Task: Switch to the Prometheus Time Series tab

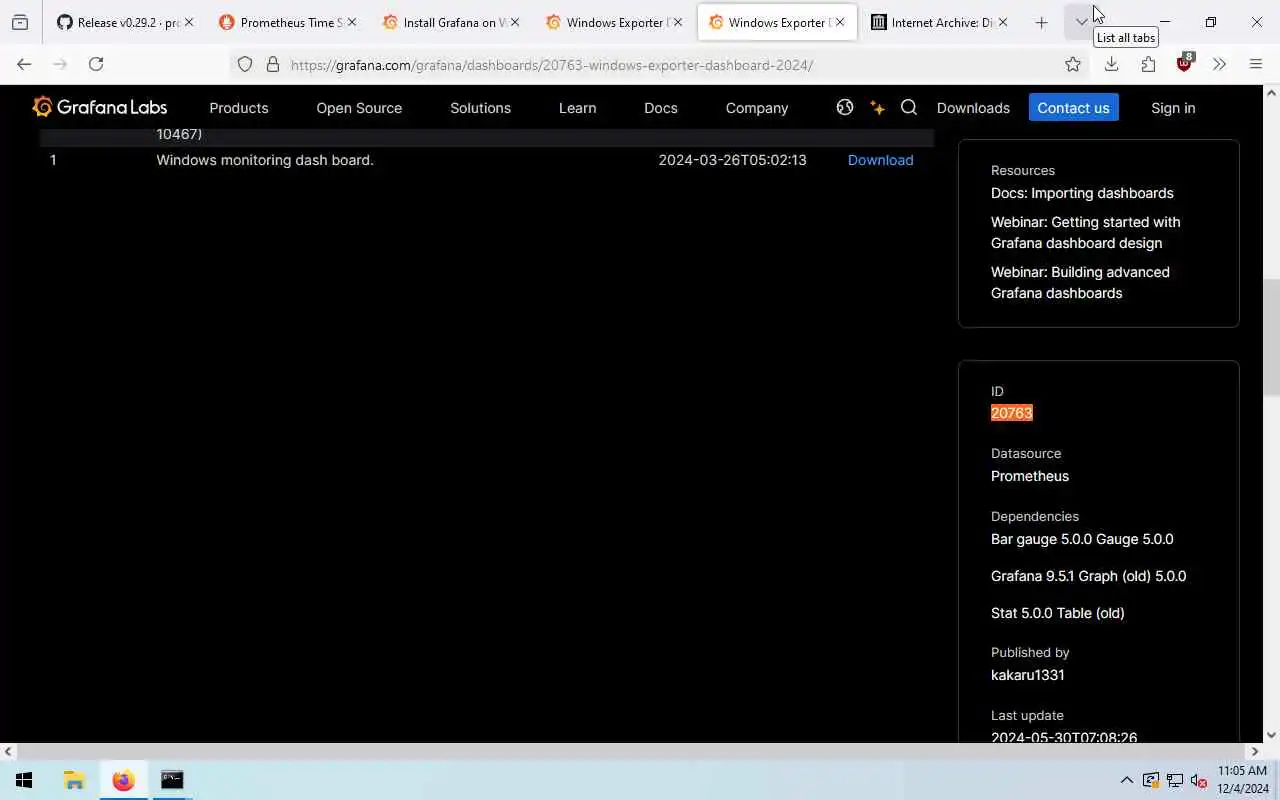Action: pos(286,22)
